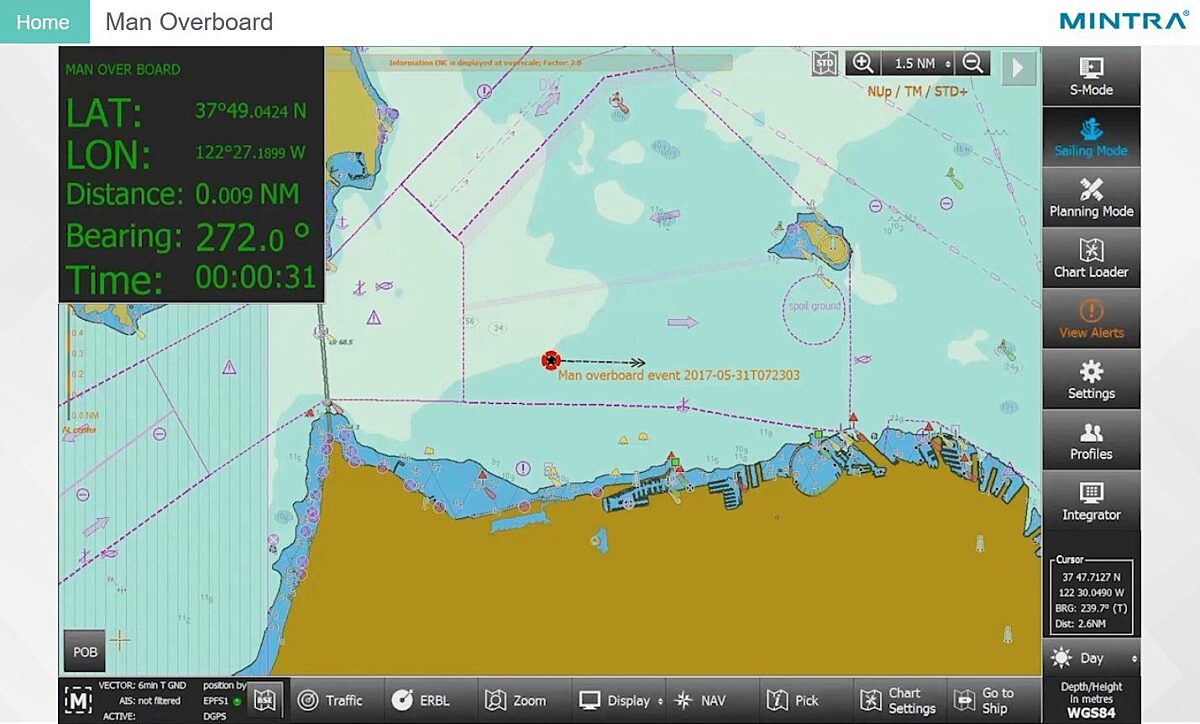
Task: Switch to Sailing Mode
Action: pos(1091,137)
